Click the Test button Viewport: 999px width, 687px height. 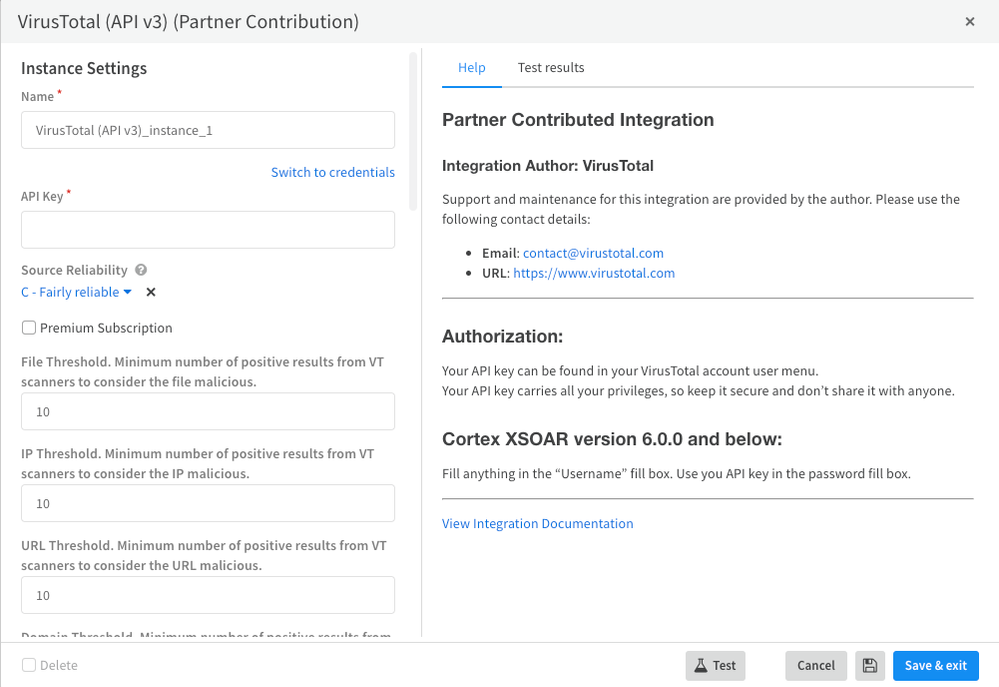[715, 665]
